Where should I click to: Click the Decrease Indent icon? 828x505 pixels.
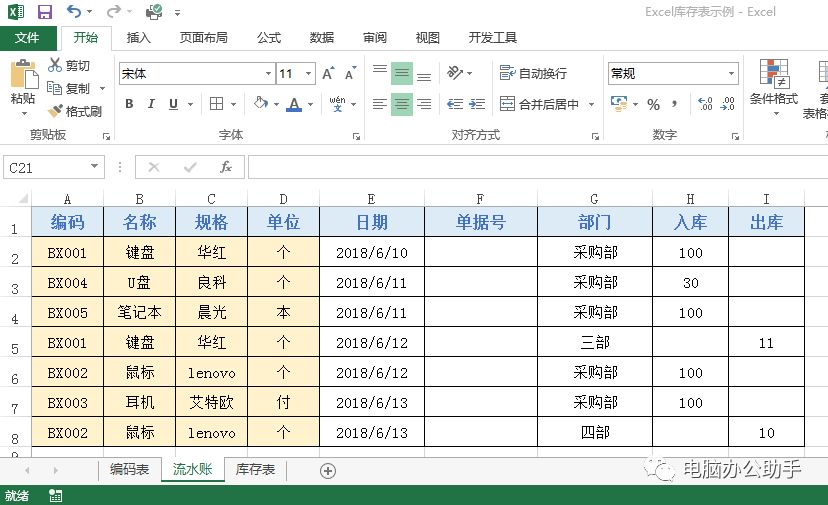455,104
